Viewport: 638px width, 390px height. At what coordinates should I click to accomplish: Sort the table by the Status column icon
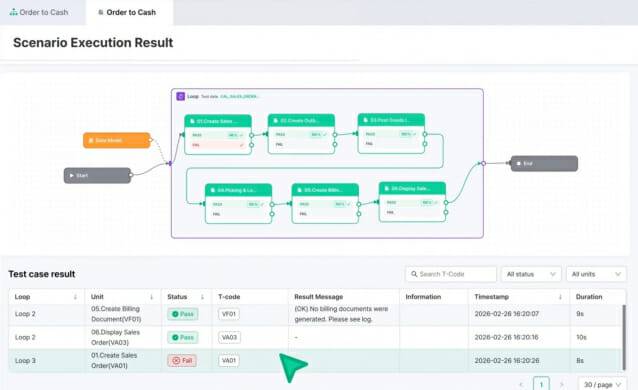coord(202,297)
